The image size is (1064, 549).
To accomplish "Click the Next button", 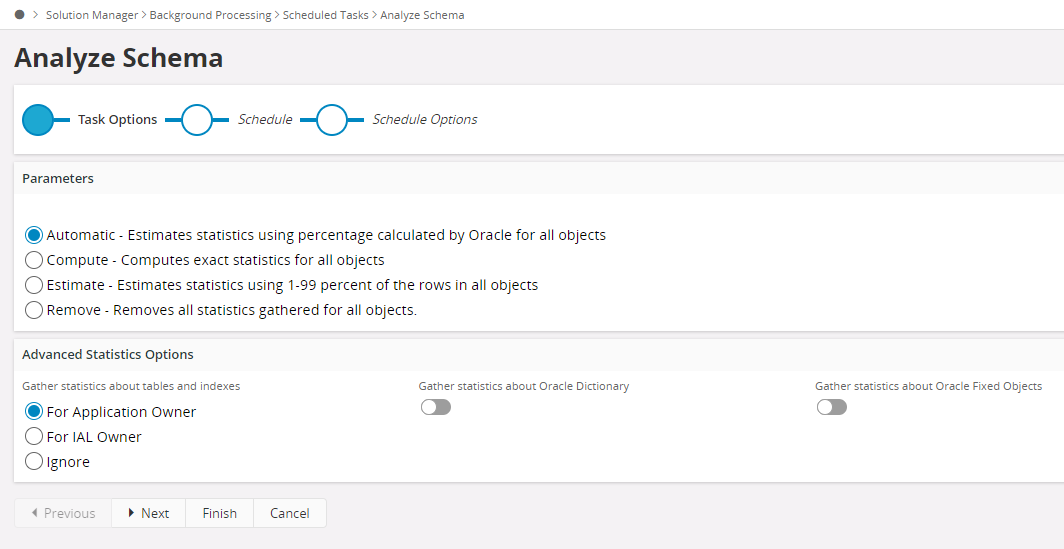I will click(x=149, y=513).
